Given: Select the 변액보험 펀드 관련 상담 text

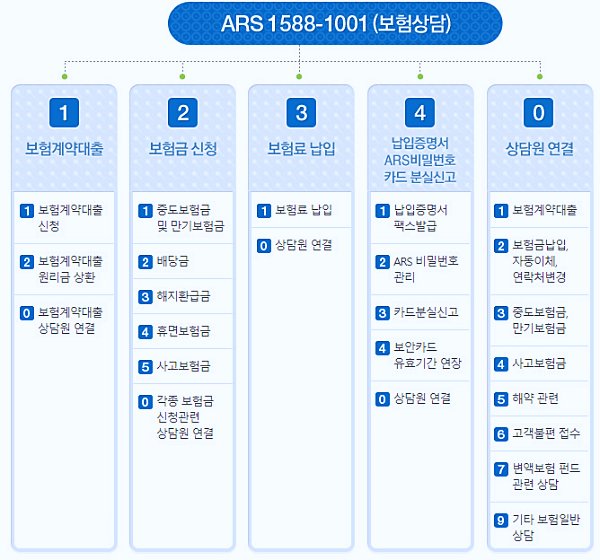Looking at the screenshot, I should point(546,476).
